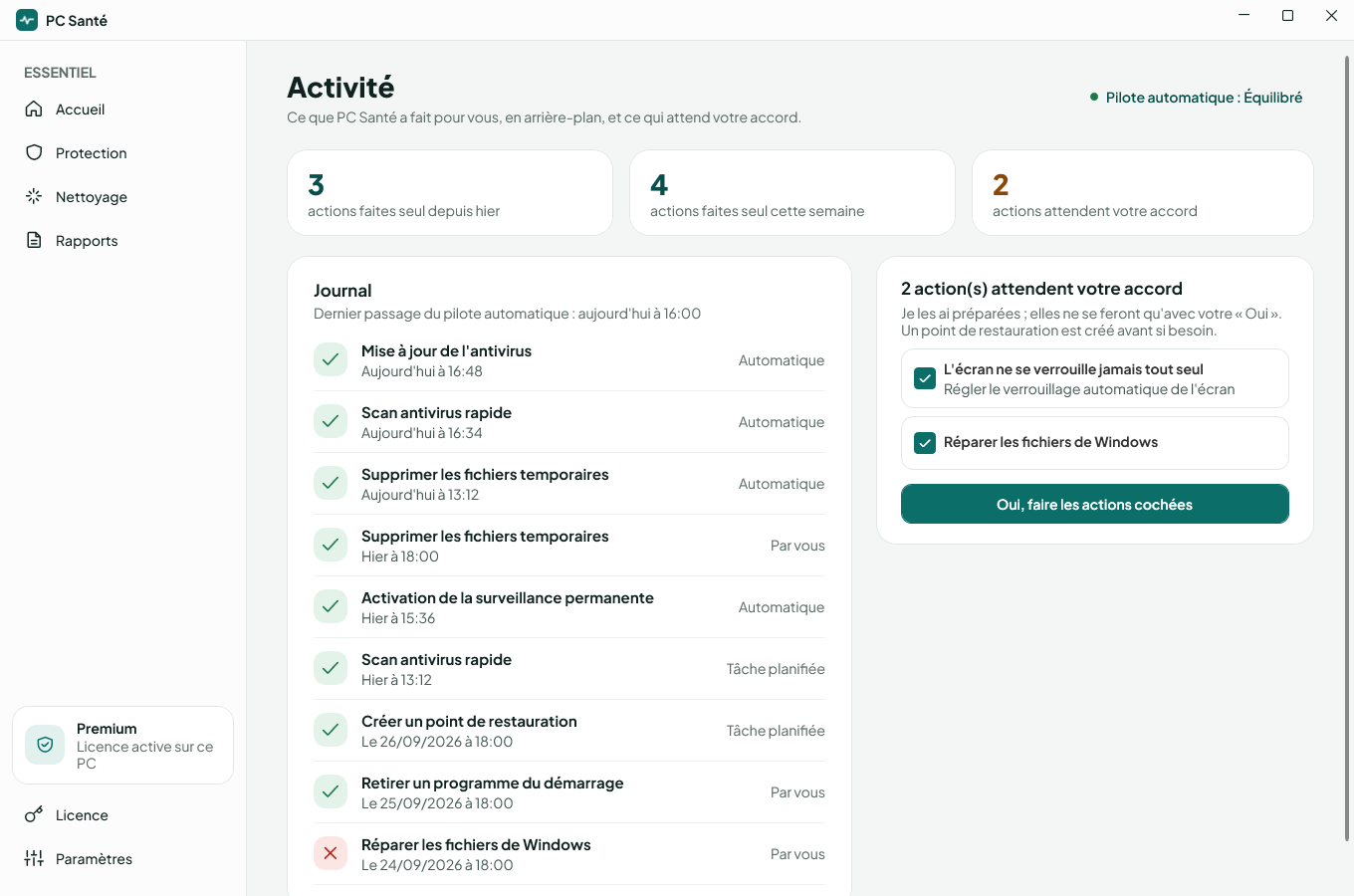The width and height of the screenshot is (1354, 896).
Task: Click the Paramètres sliders icon
Action: point(34,859)
